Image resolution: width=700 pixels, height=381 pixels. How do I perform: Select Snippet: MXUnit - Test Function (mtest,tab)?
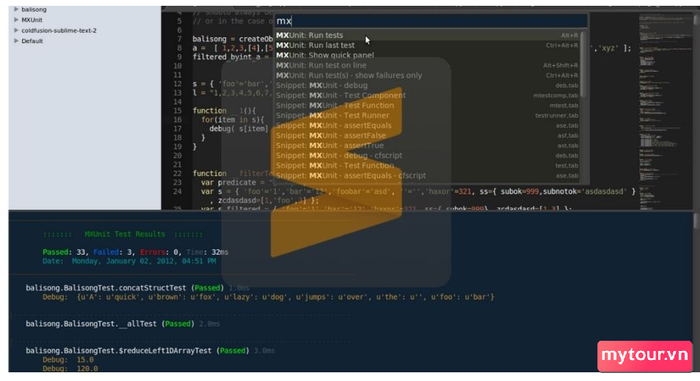coord(427,105)
